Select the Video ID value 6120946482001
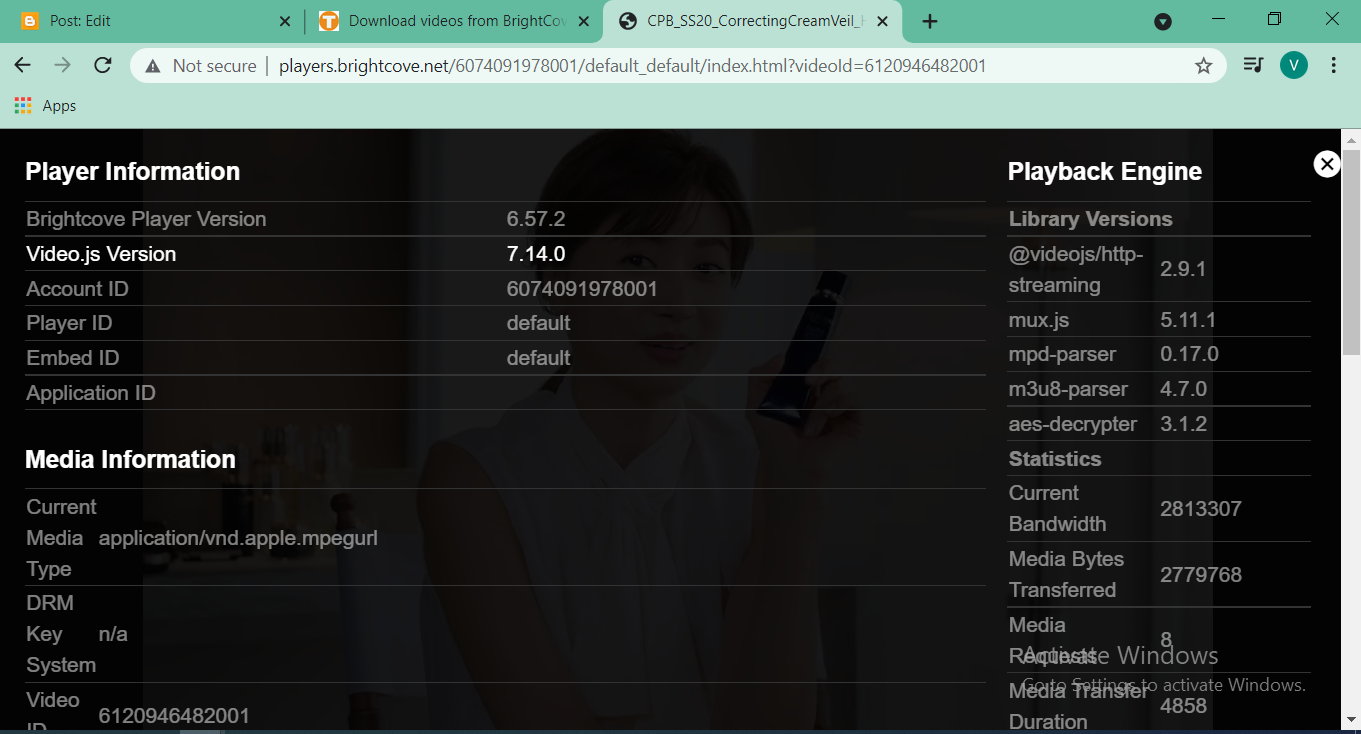This screenshot has width=1361, height=734. pos(174,716)
